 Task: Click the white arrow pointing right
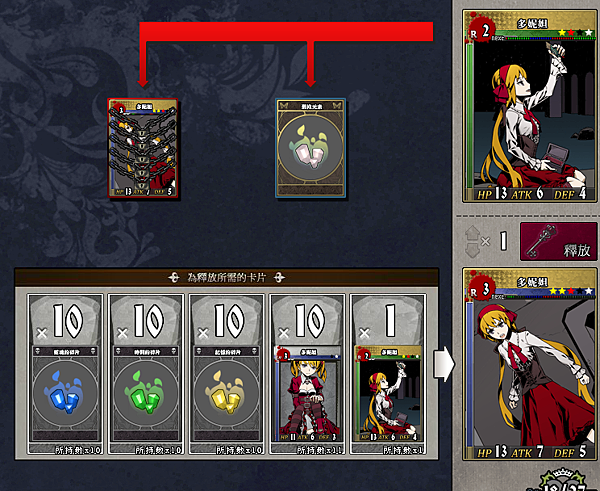point(444,364)
